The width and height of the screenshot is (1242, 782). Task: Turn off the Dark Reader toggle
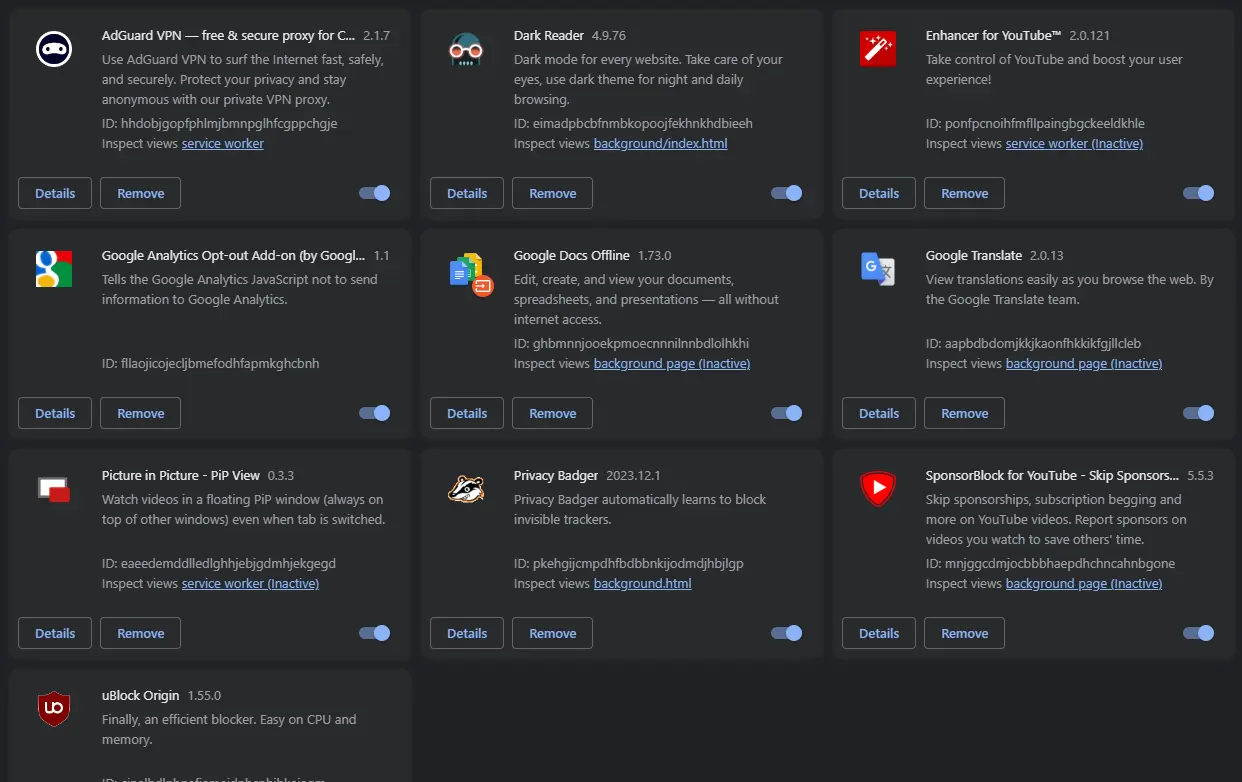point(787,193)
